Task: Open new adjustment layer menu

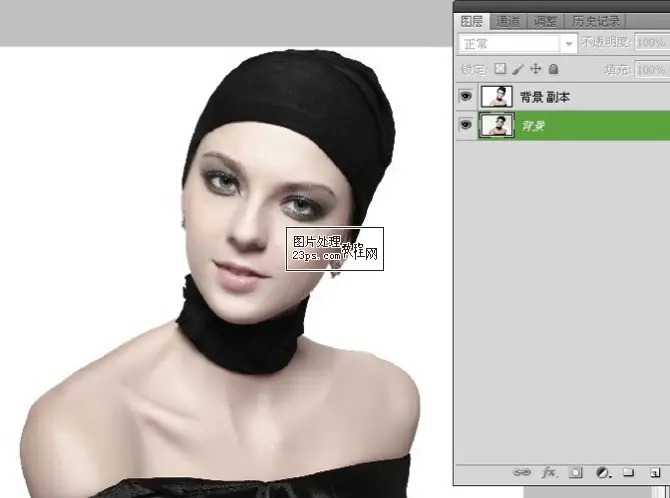Action: tap(602, 471)
